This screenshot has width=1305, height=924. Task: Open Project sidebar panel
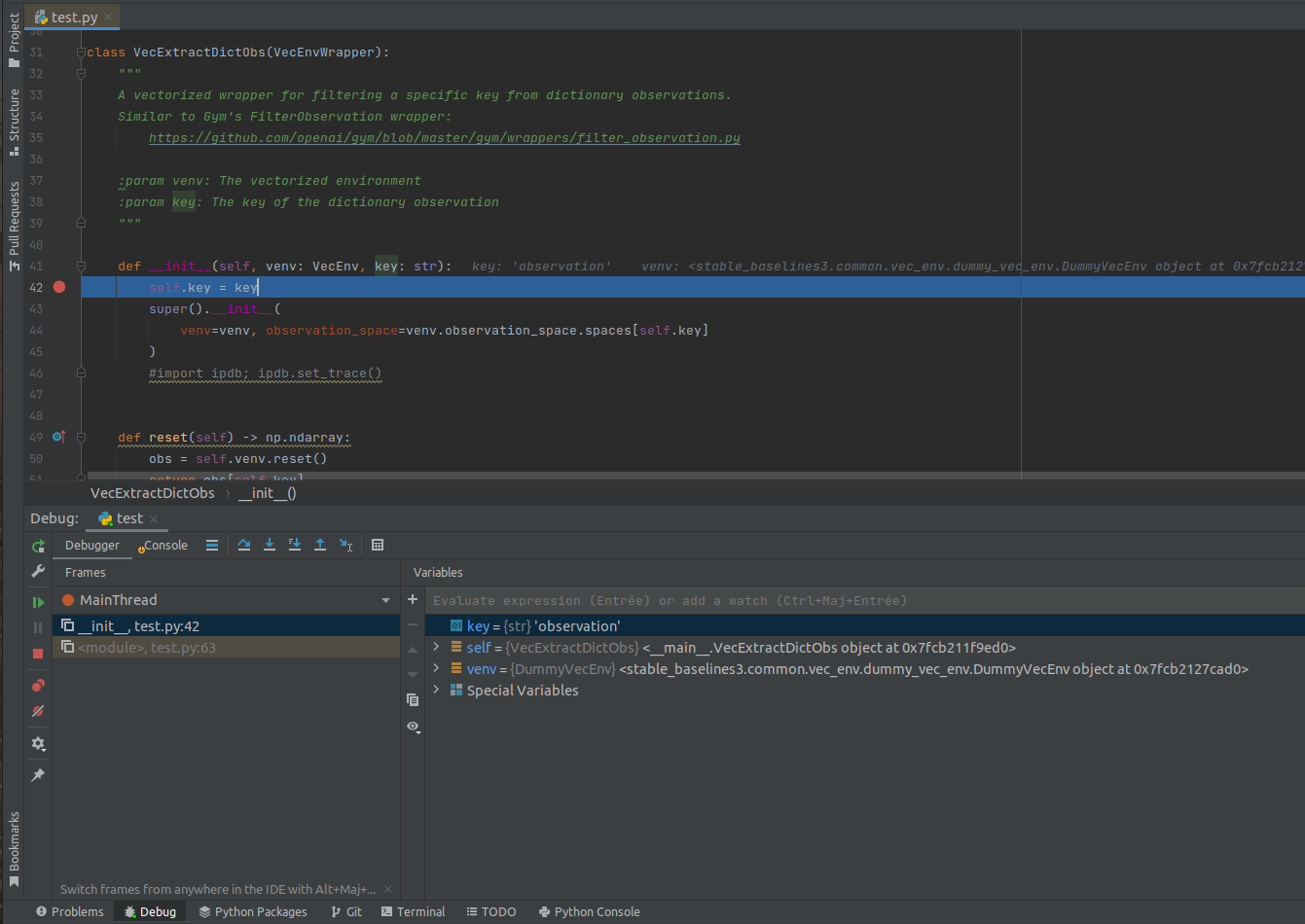(x=14, y=41)
